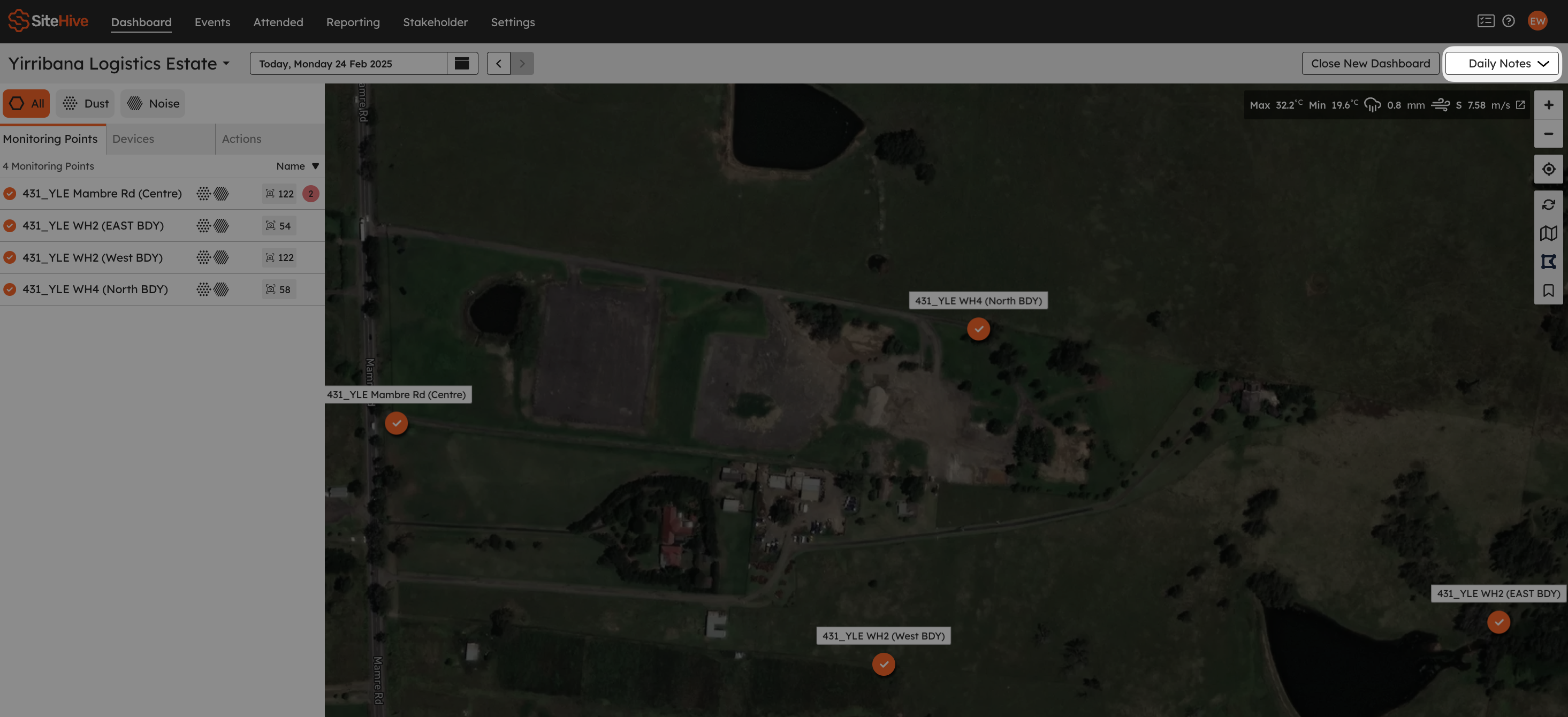Expand the Daily Notes dropdown
The width and height of the screenshot is (1568, 717).
[1502, 63]
